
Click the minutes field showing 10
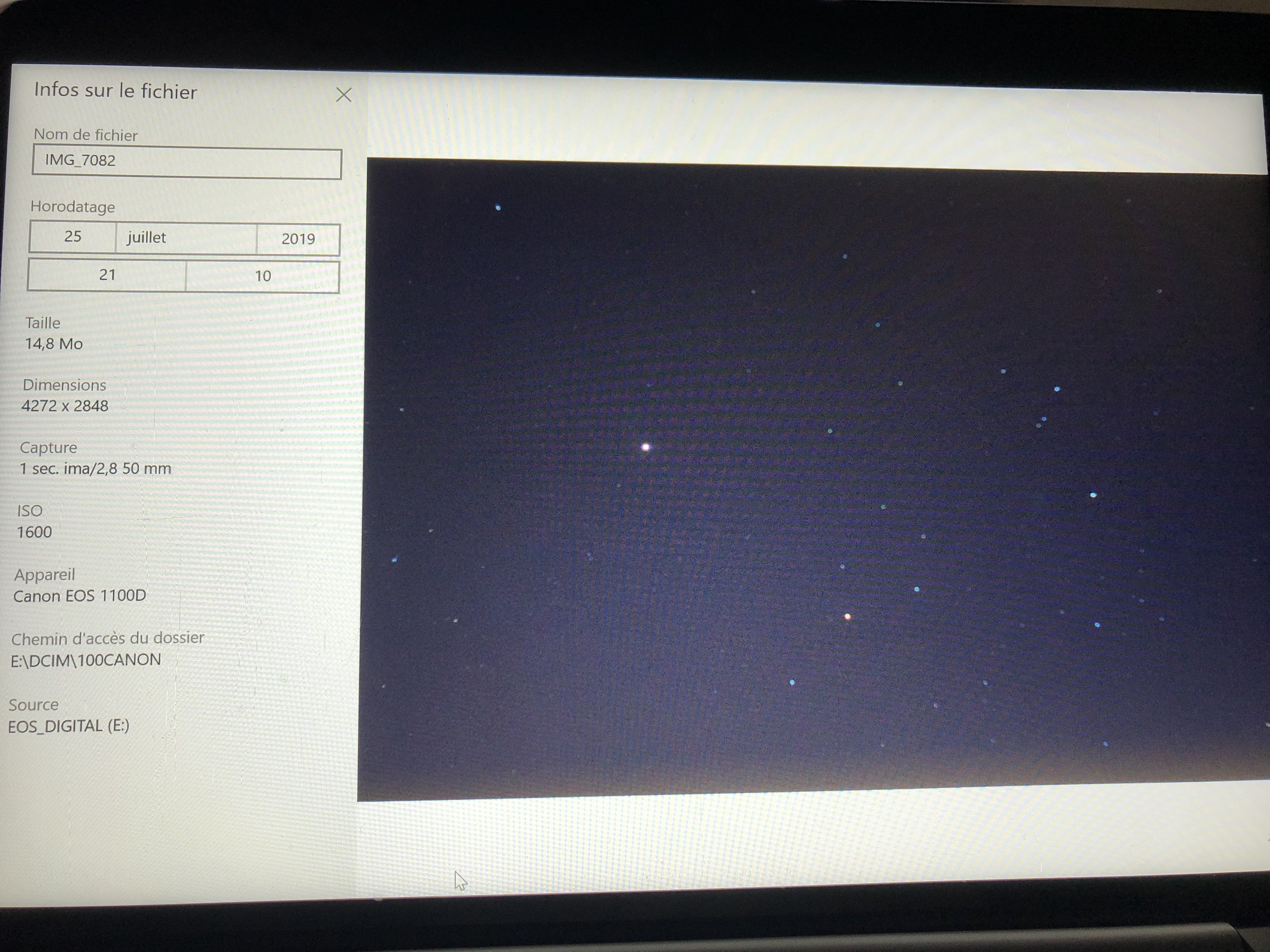click(x=262, y=277)
